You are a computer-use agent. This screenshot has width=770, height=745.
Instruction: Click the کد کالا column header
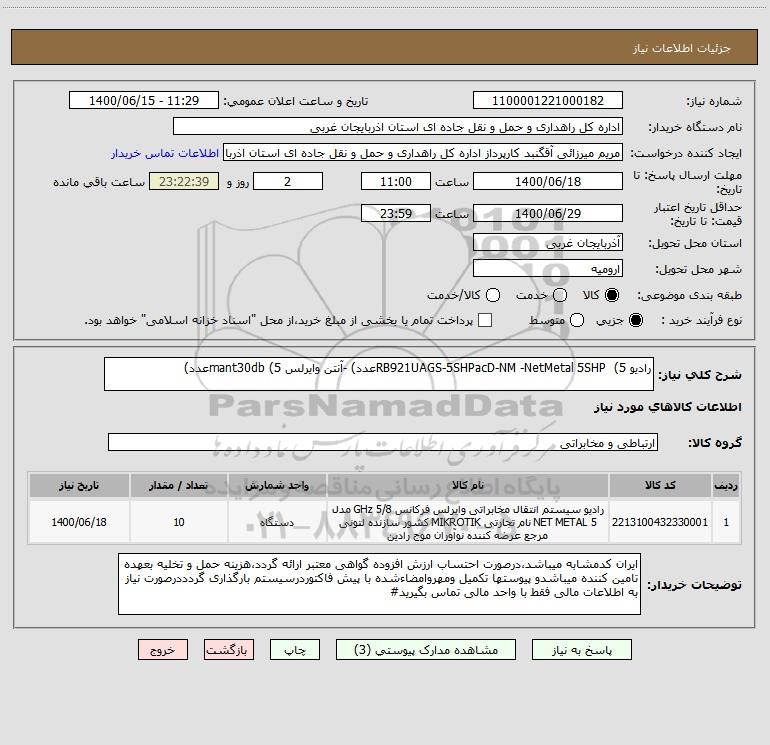click(x=660, y=485)
